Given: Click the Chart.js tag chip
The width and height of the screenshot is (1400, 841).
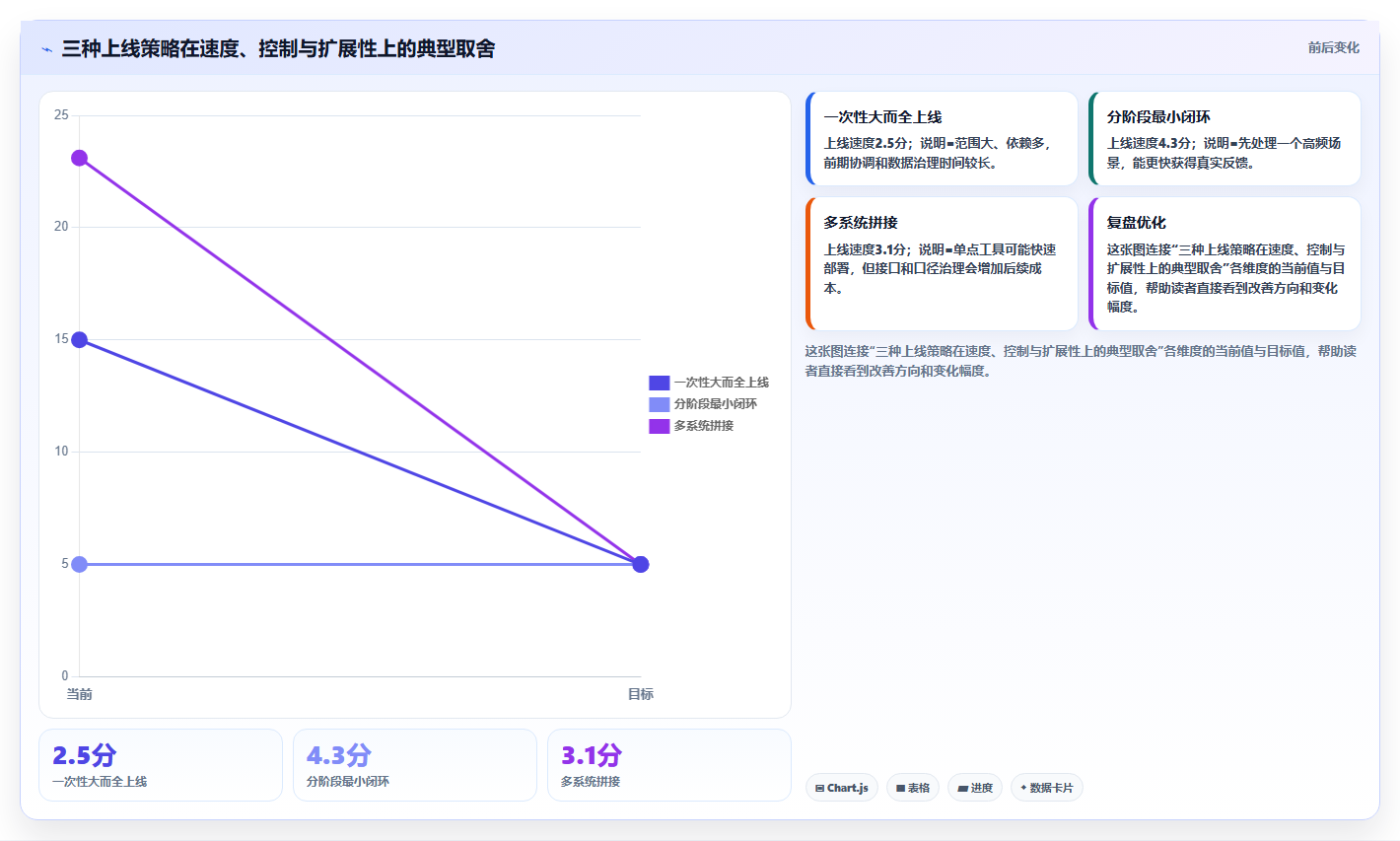Looking at the screenshot, I should click(842, 788).
